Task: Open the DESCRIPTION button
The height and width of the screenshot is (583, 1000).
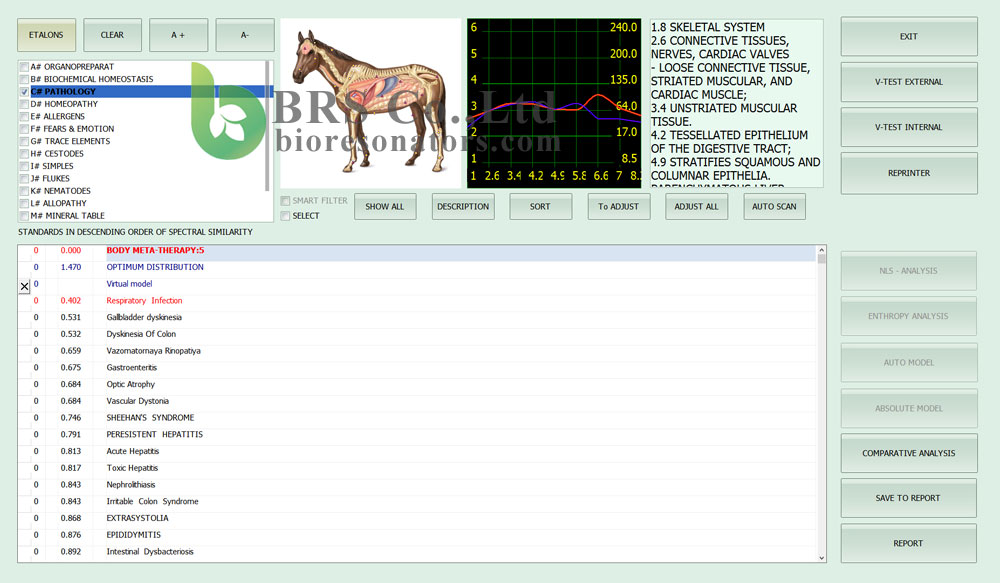Action: tap(463, 207)
